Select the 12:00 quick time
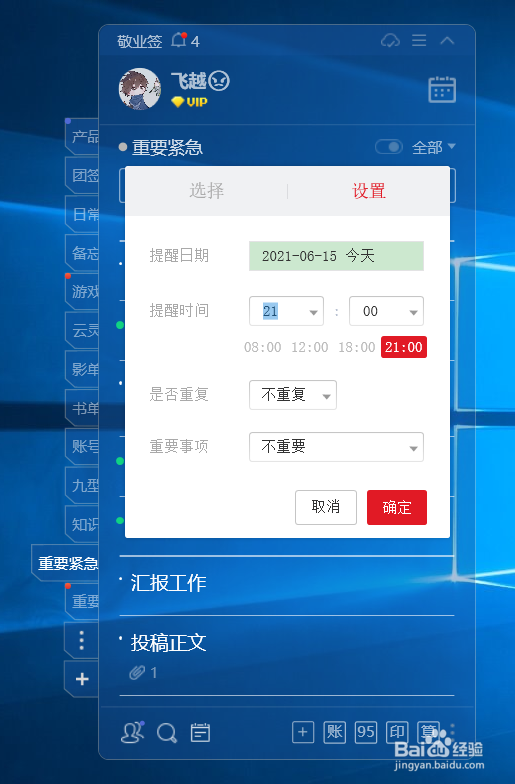515x784 pixels. (310, 347)
